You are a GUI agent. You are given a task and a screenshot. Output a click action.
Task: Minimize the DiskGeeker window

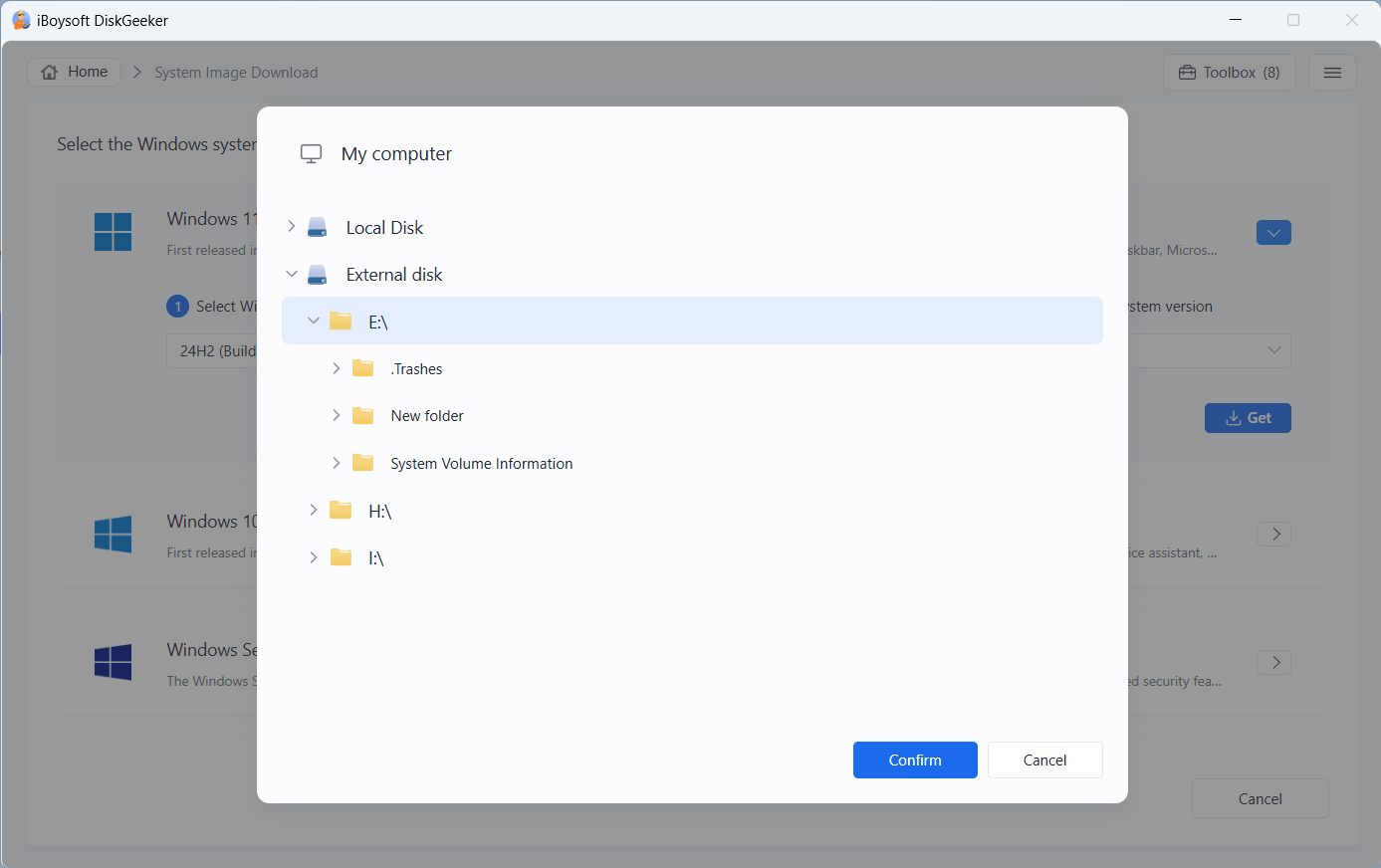pos(1236,20)
